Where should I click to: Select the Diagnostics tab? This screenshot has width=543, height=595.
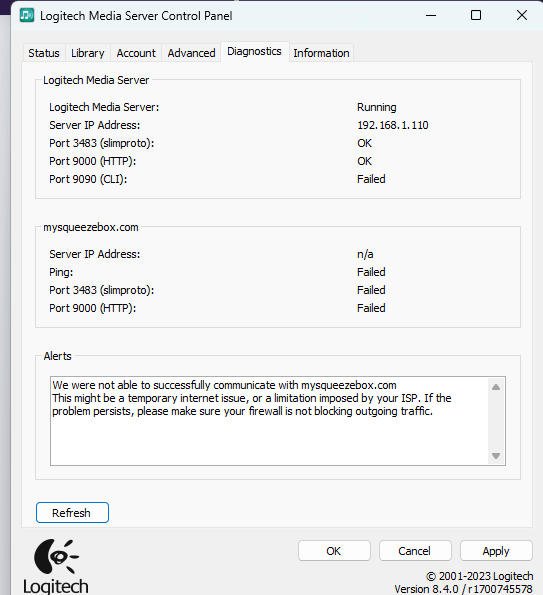[x=255, y=52]
